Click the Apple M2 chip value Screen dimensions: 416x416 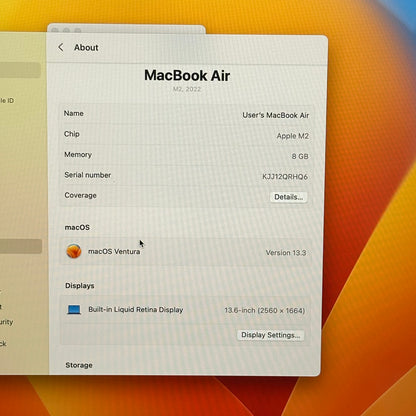point(293,136)
